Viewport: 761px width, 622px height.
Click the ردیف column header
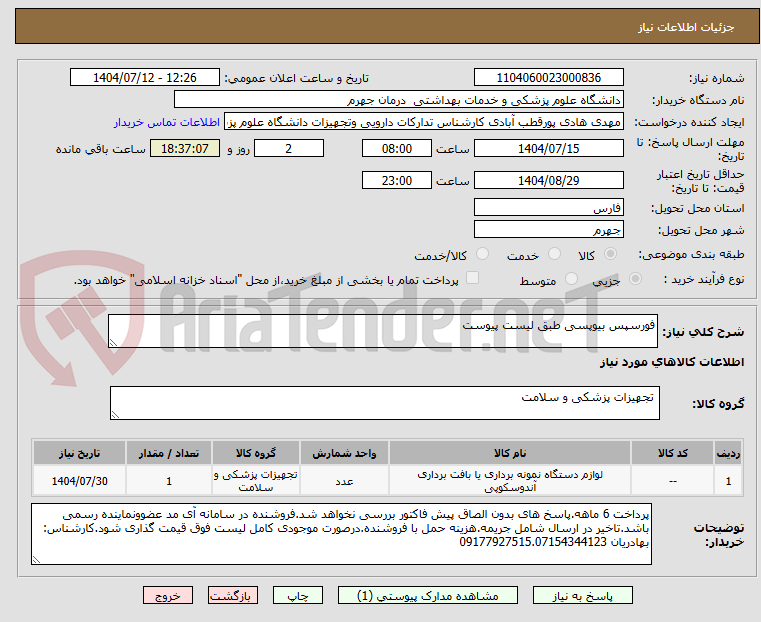pyautogui.click(x=728, y=453)
